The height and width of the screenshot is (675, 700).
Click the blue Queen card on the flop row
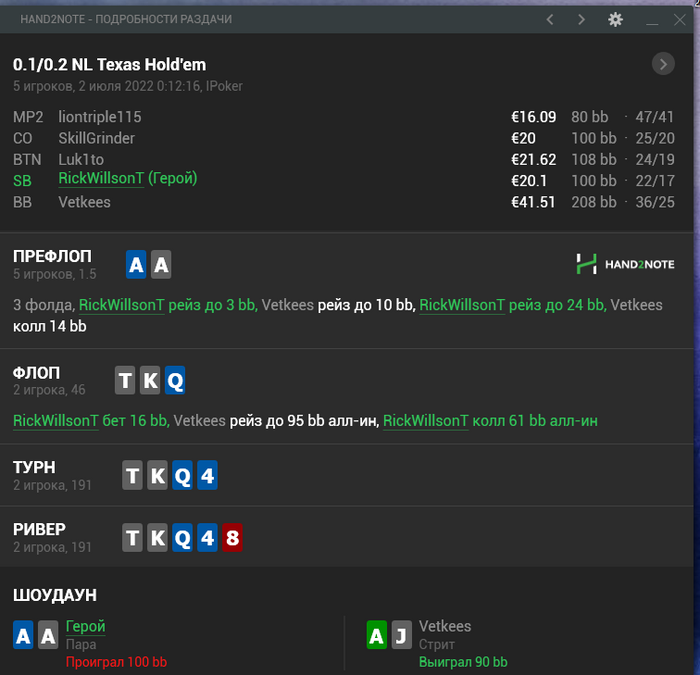pyautogui.click(x=175, y=380)
